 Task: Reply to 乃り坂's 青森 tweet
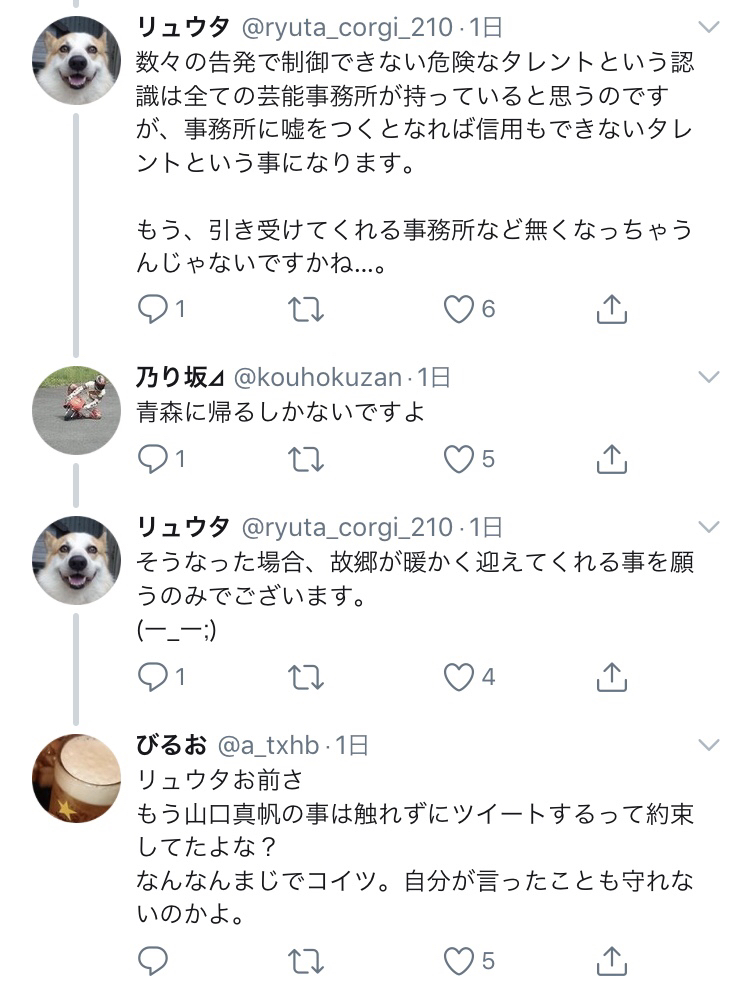(152, 459)
